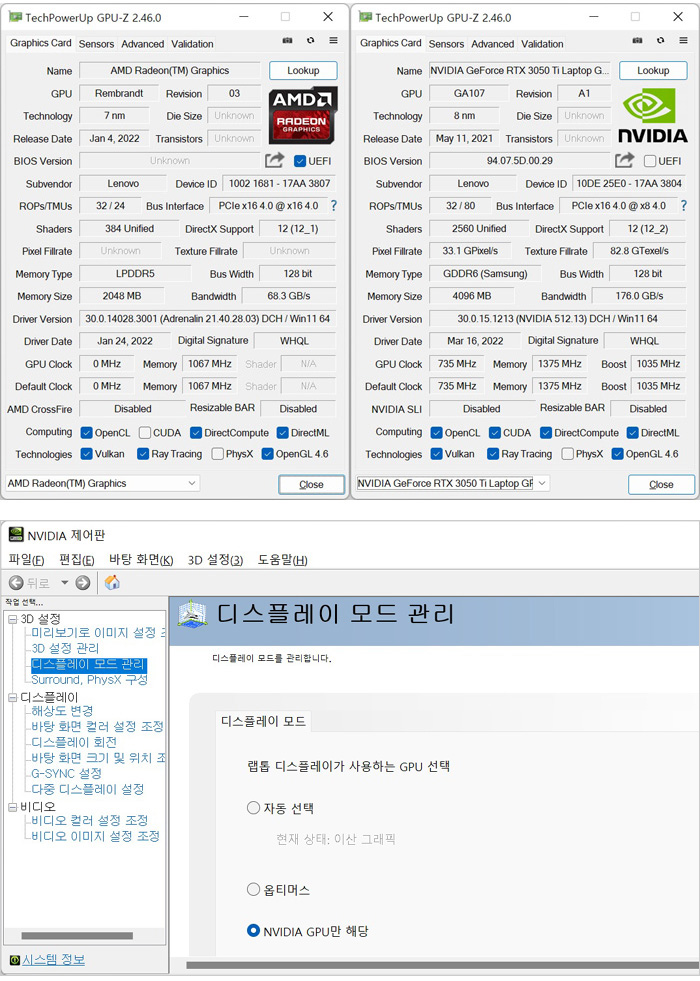Select 다중 디스플레이 설정 tree item
The image size is (700, 981).
(x=88, y=789)
